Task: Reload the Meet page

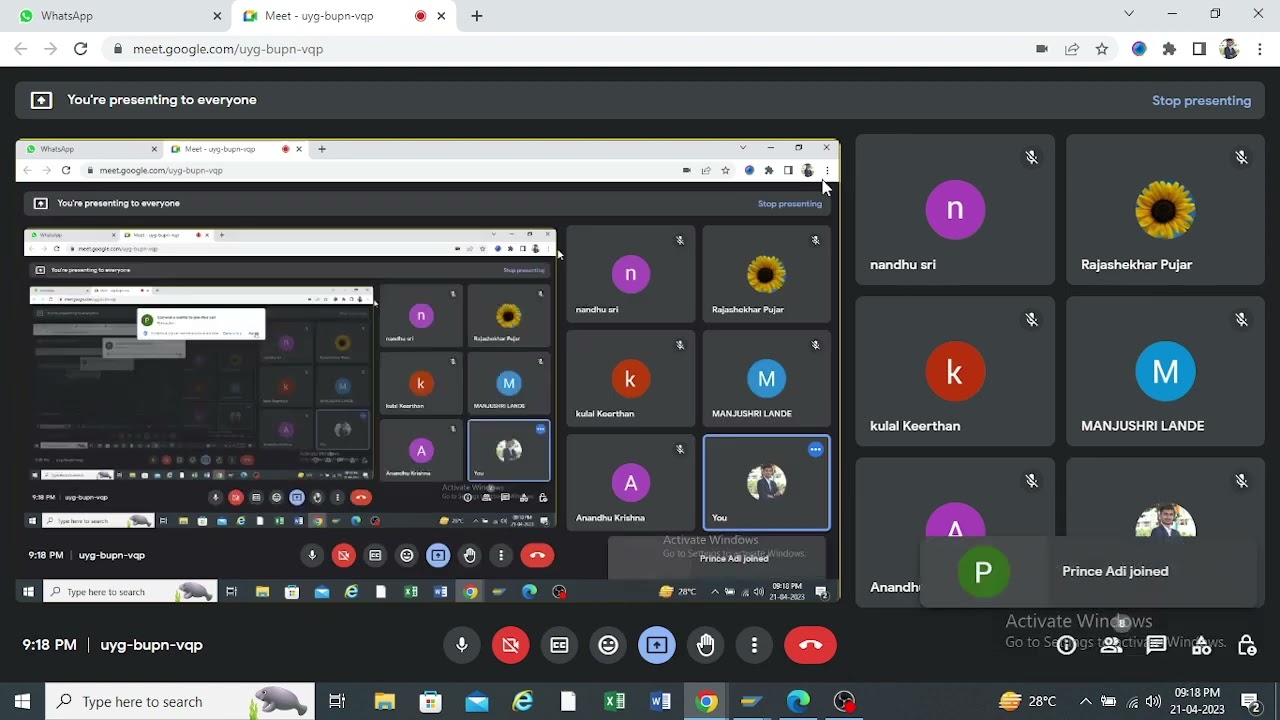Action: click(x=80, y=48)
